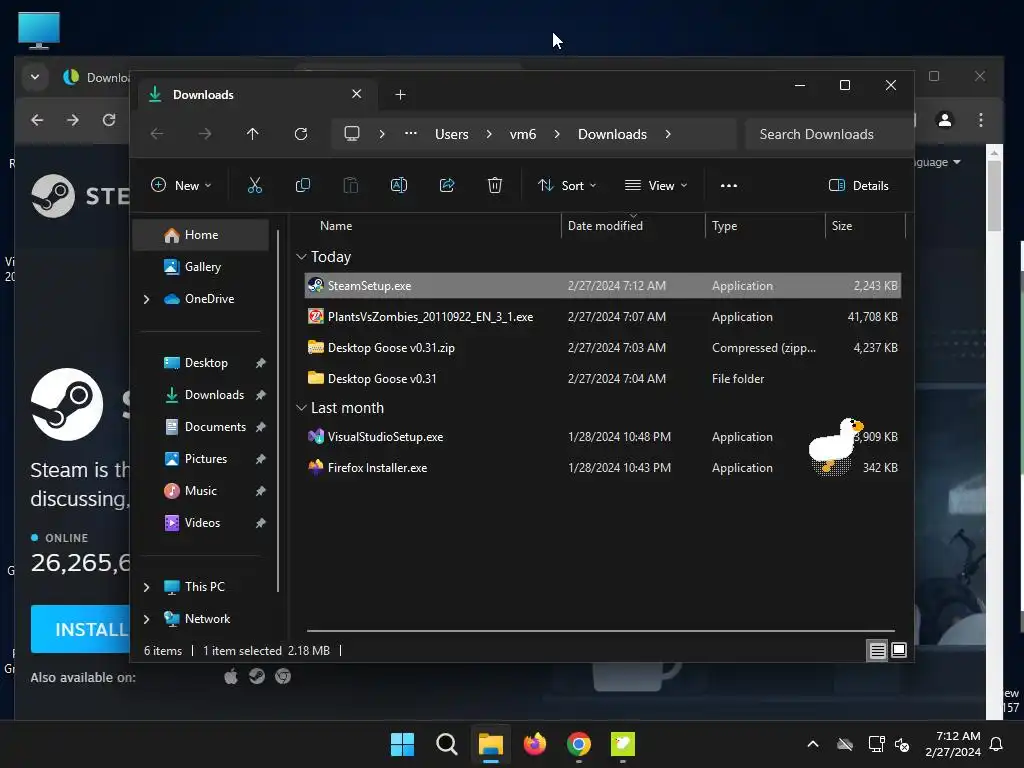The height and width of the screenshot is (768, 1024).
Task: Select VisualStudioSetup.exe file
Action: [603, 437]
